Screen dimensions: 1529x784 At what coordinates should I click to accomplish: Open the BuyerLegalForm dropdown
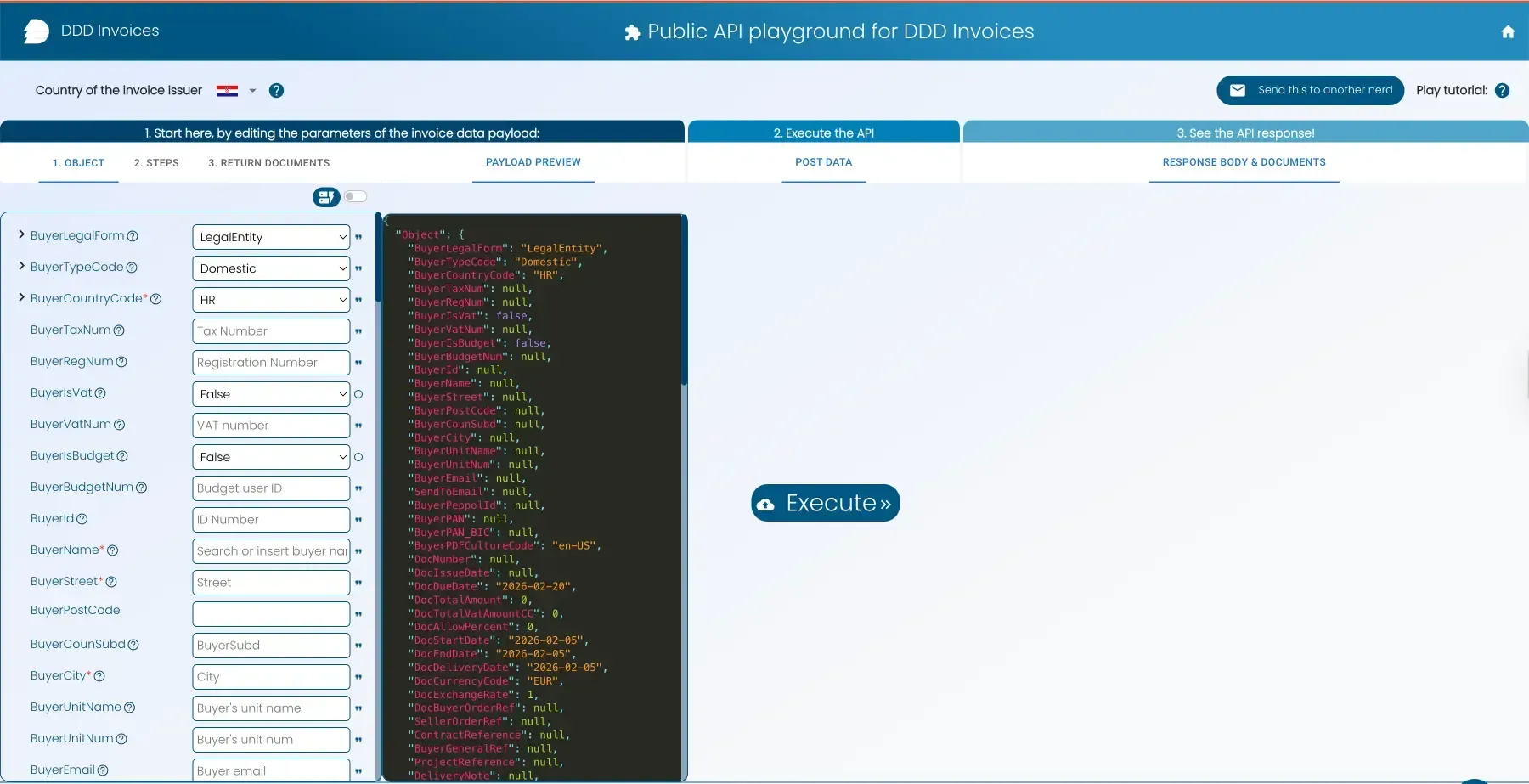(270, 237)
